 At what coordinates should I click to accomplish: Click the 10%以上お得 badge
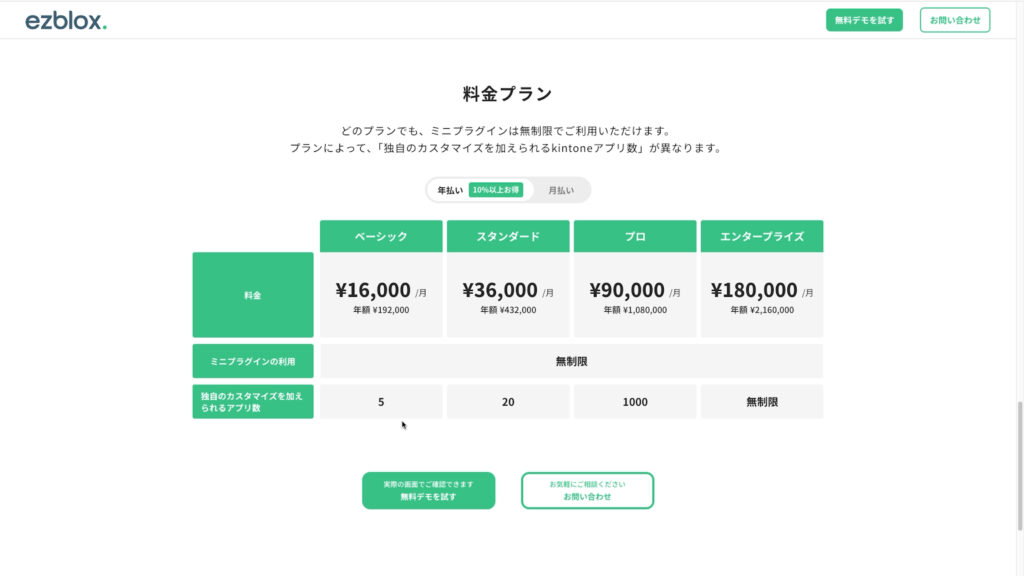[x=495, y=188]
